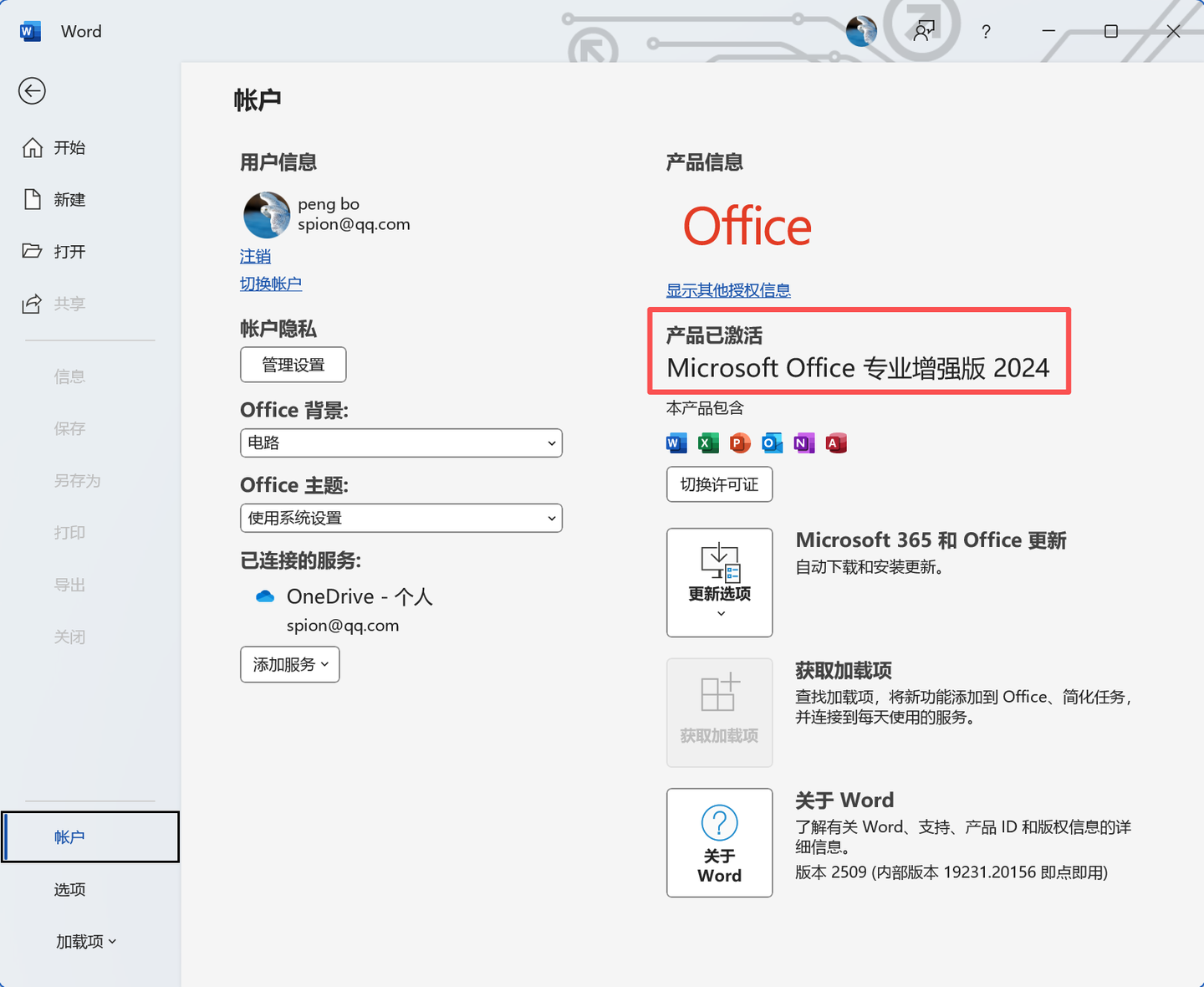
Task: Click the 获取加载项 button
Action: tap(719, 713)
